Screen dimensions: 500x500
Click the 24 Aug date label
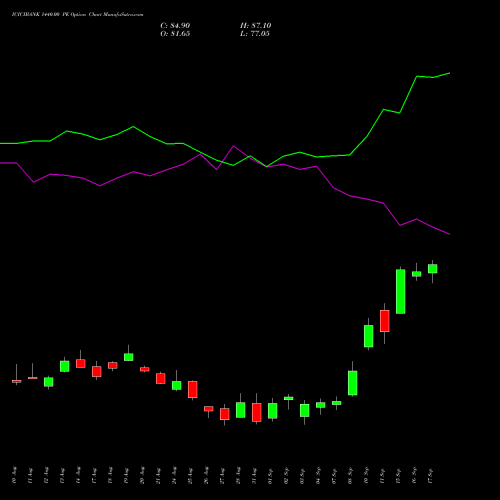[x=174, y=476]
